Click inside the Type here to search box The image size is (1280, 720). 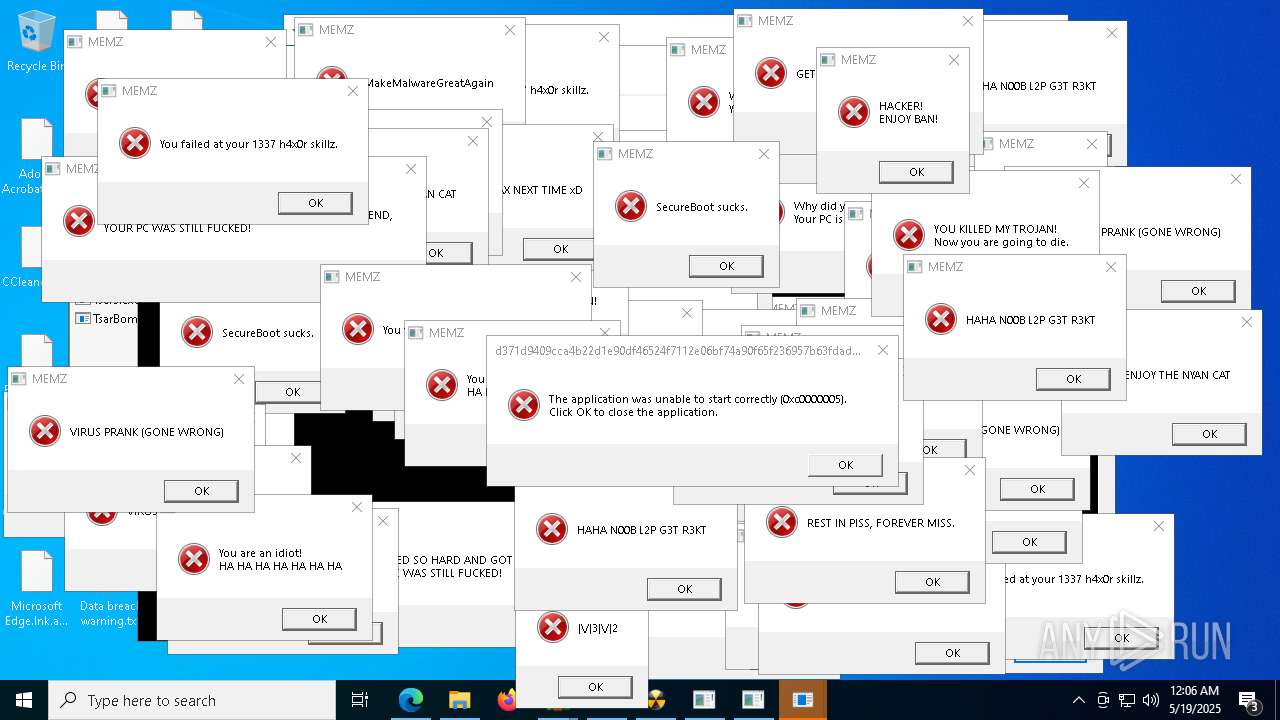192,700
